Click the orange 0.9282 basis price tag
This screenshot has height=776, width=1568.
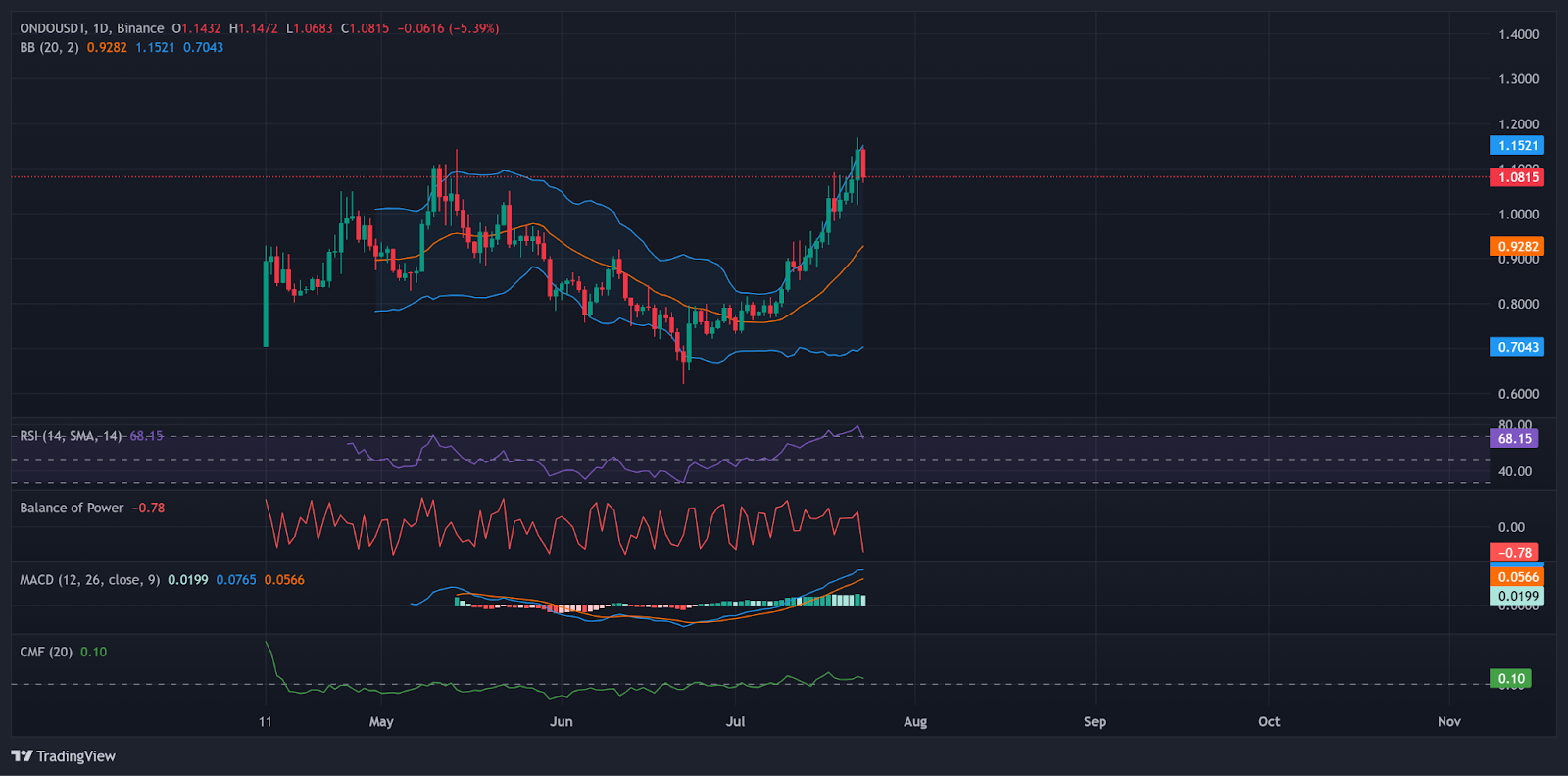1517,247
